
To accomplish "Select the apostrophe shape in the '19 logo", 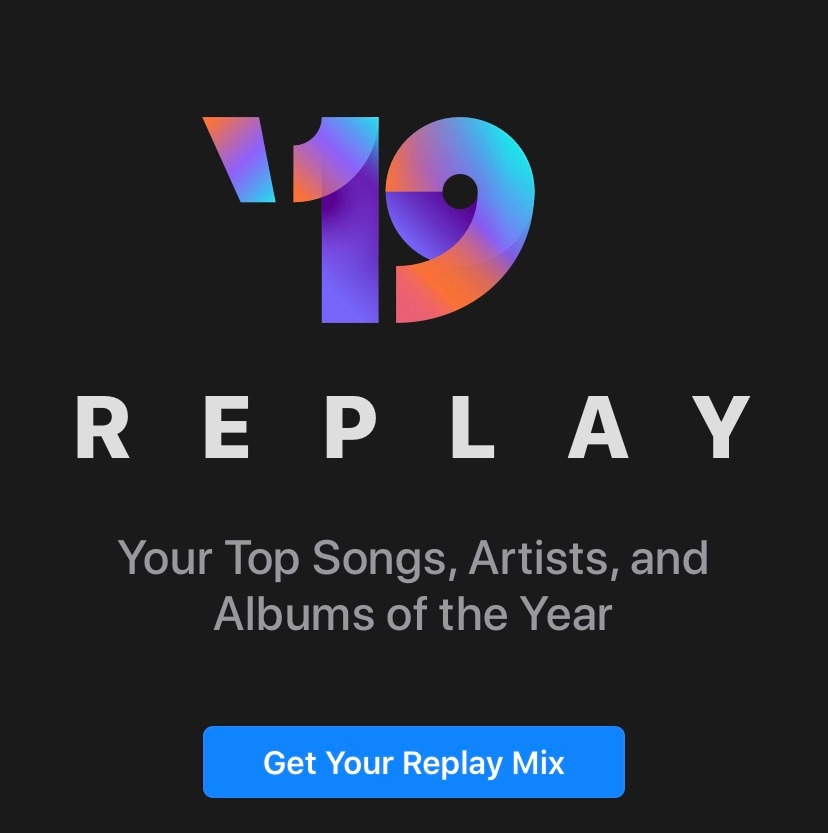I will click(239, 159).
